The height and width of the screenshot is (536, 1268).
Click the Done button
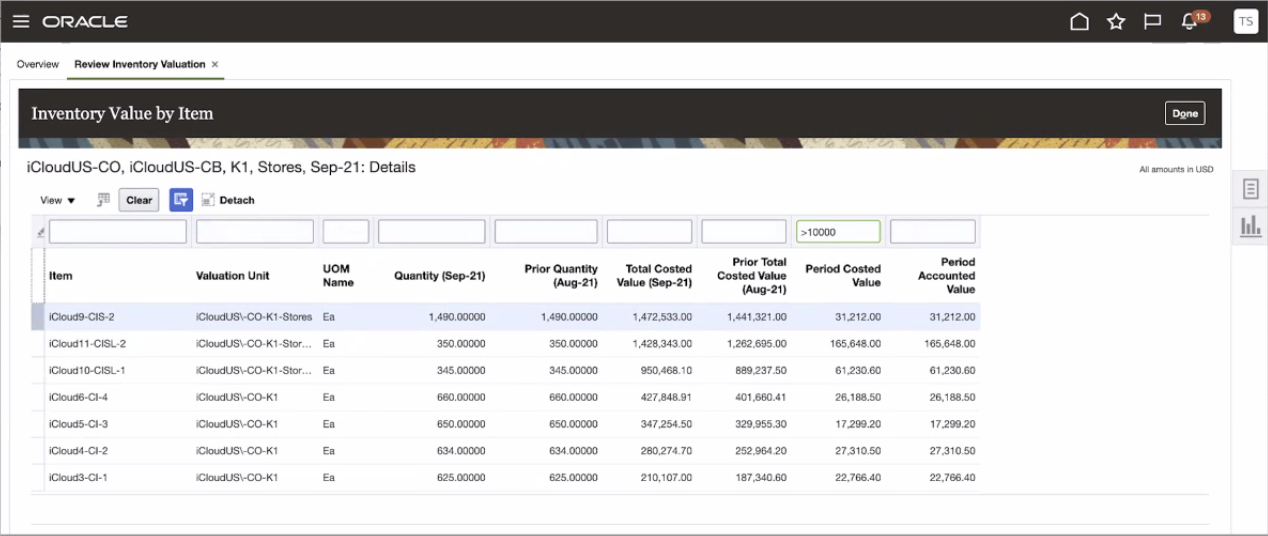click(x=1185, y=113)
